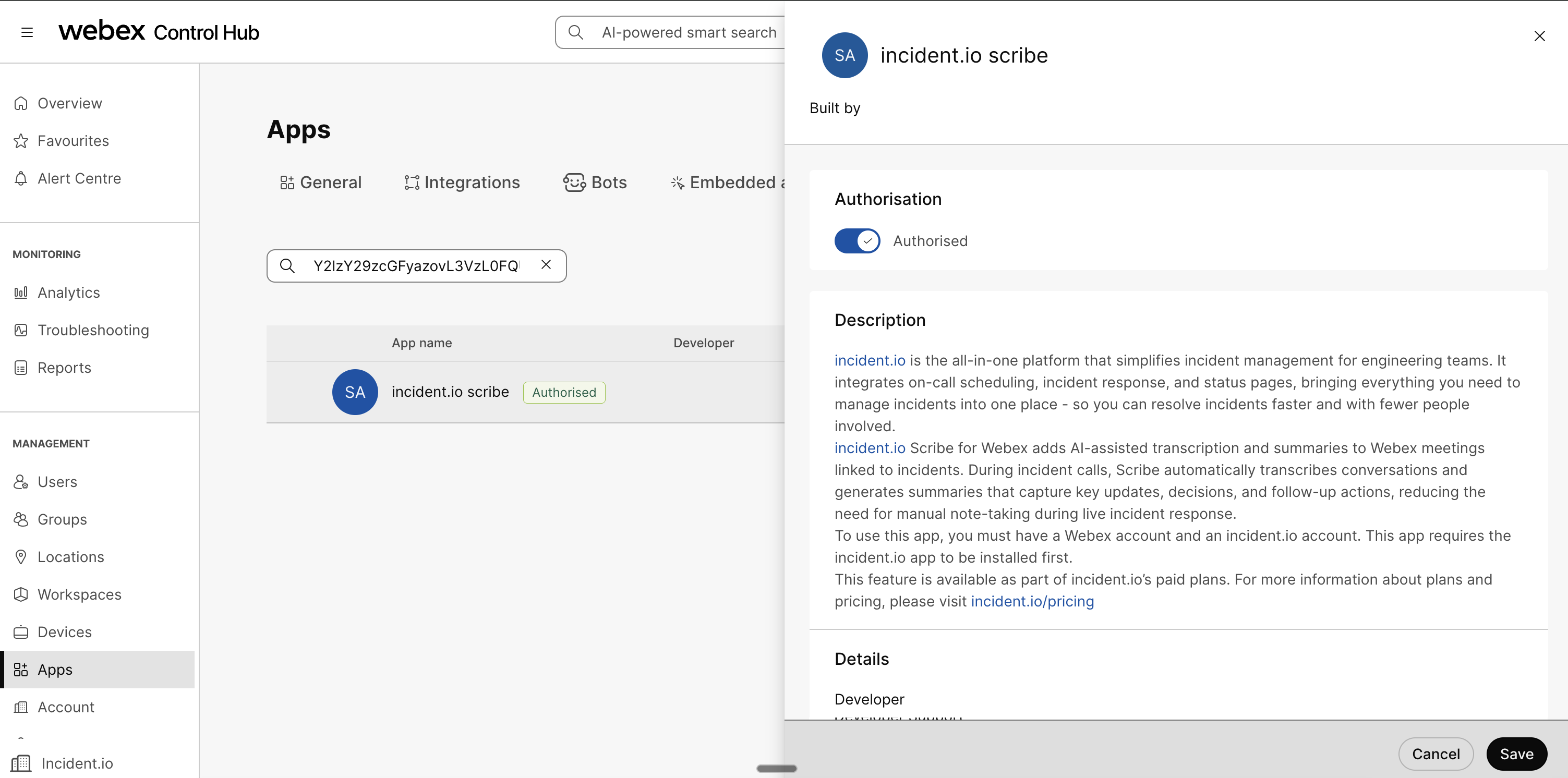
Task: Click Cancel in the details panel
Action: click(1436, 755)
